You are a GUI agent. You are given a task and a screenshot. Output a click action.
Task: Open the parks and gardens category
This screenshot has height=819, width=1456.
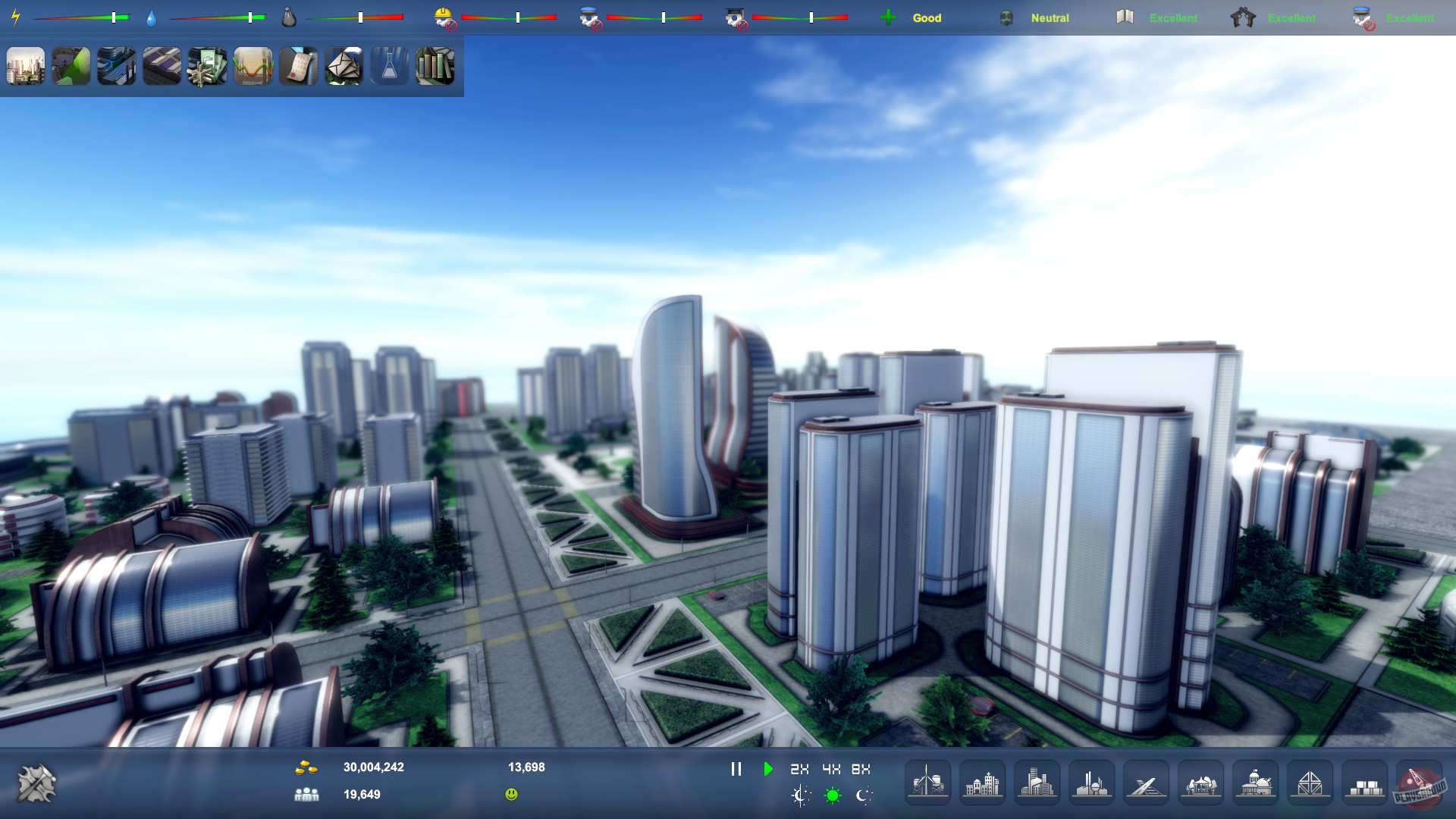(x=1200, y=783)
